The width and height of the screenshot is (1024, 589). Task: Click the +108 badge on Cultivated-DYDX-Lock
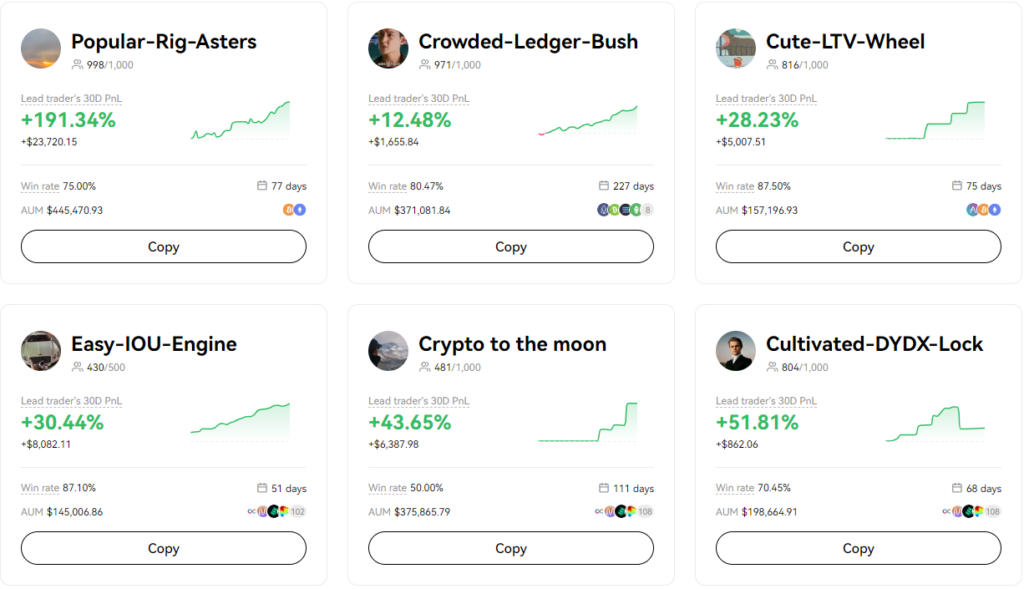tap(994, 510)
